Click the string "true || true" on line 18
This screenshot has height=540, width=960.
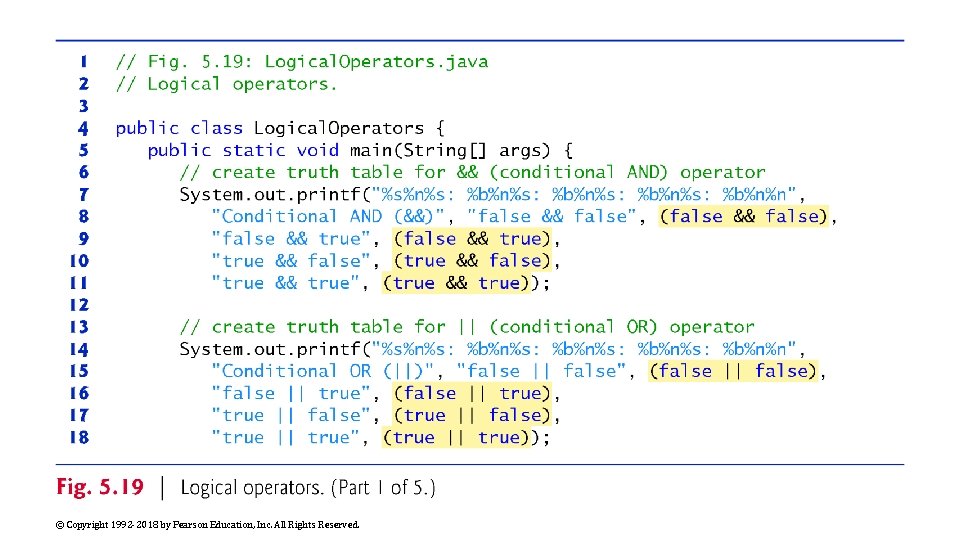tap(285, 437)
